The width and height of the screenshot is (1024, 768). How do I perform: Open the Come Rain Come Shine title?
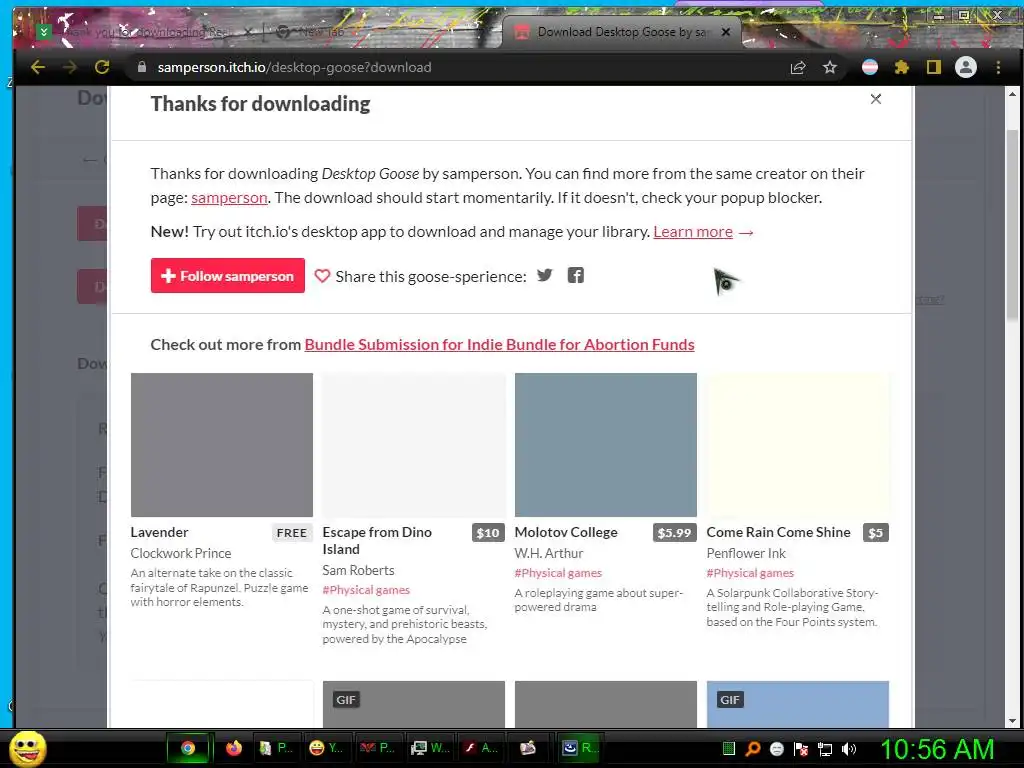coord(778,532)
